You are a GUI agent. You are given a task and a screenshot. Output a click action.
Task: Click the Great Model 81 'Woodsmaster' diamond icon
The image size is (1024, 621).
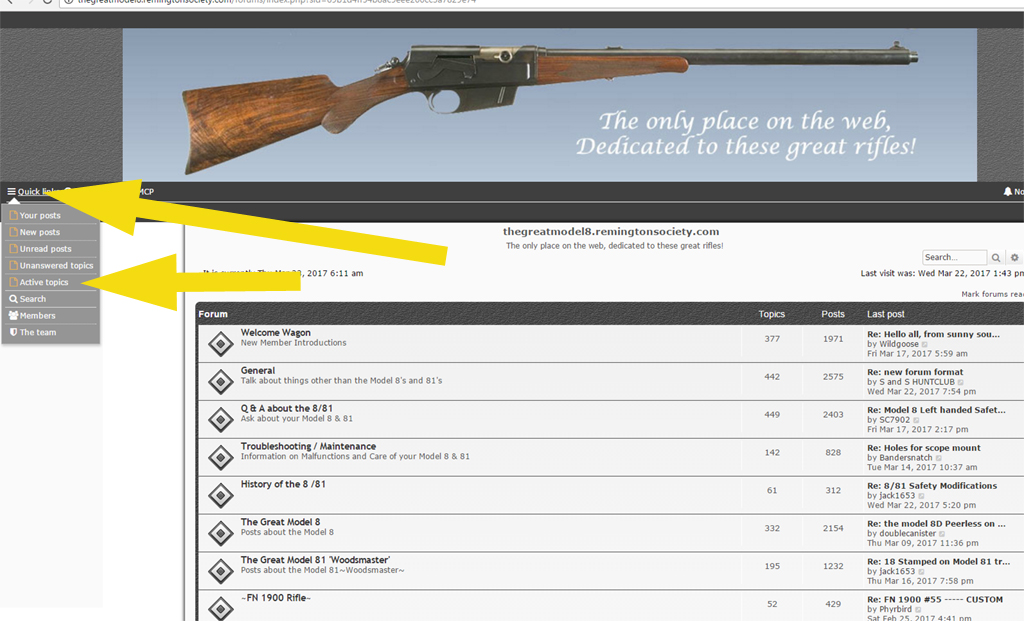click(221, 571)
